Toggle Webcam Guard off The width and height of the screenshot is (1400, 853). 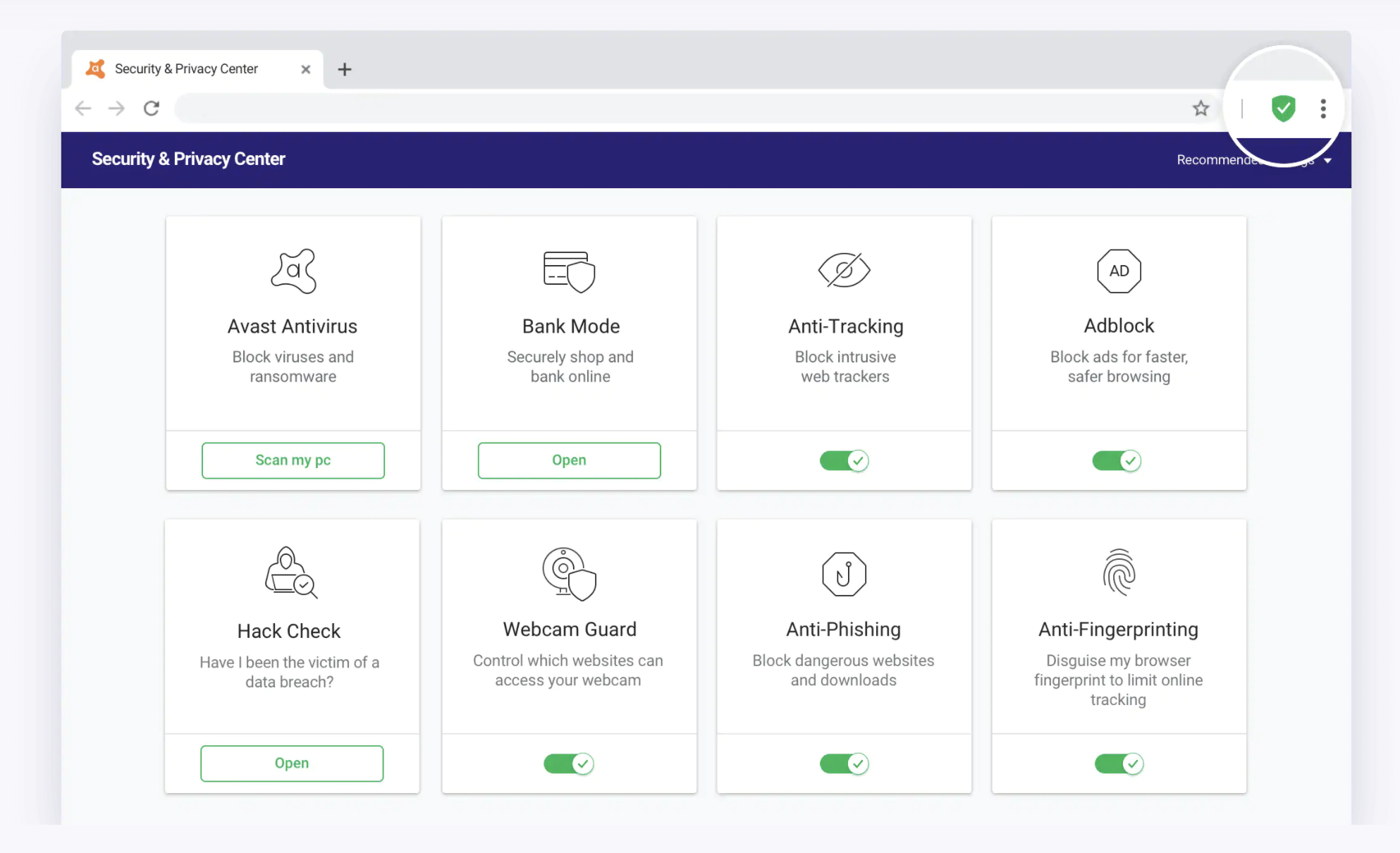point(569,763)
